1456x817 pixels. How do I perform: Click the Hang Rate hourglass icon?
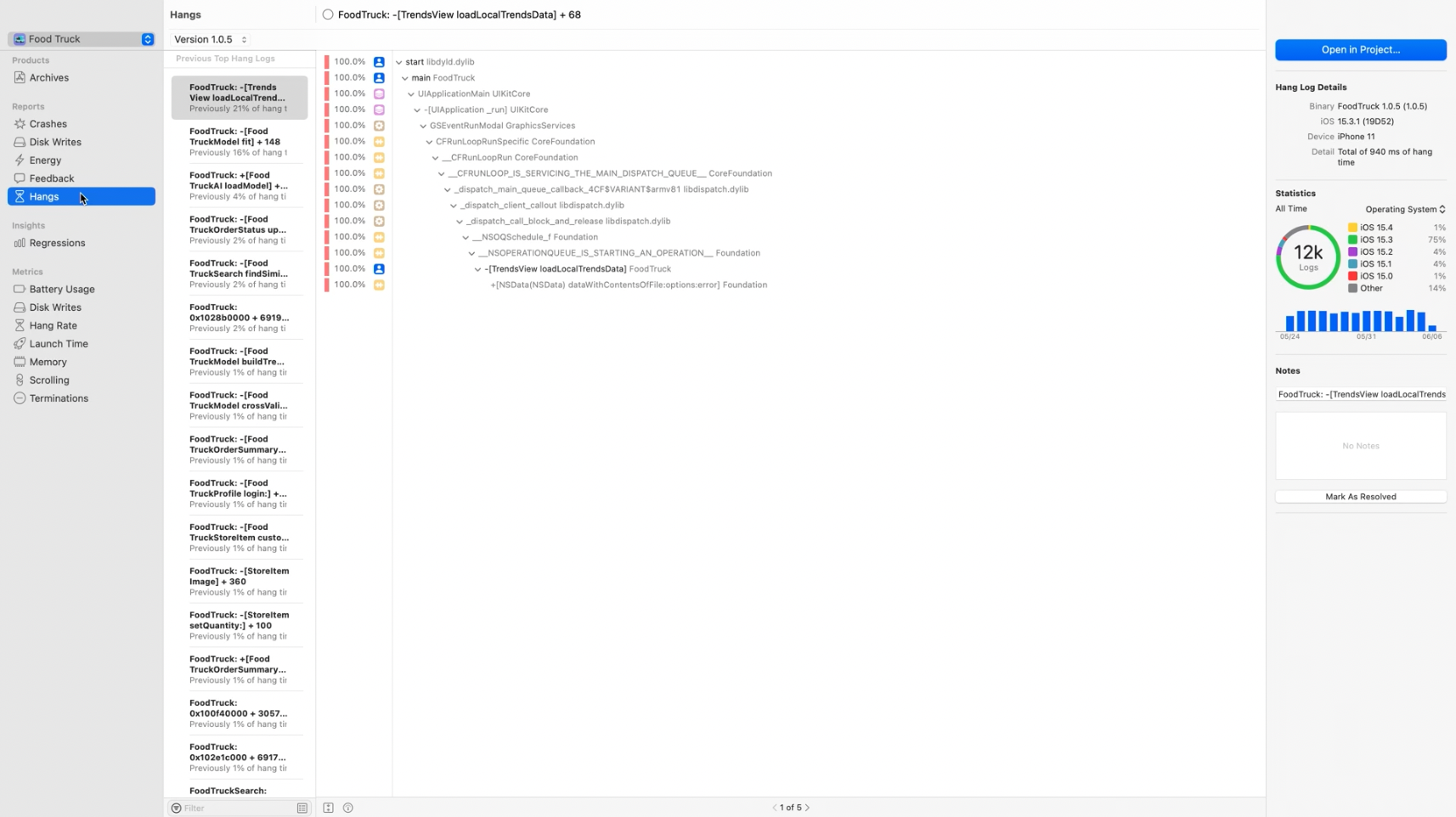coord(20,325)
